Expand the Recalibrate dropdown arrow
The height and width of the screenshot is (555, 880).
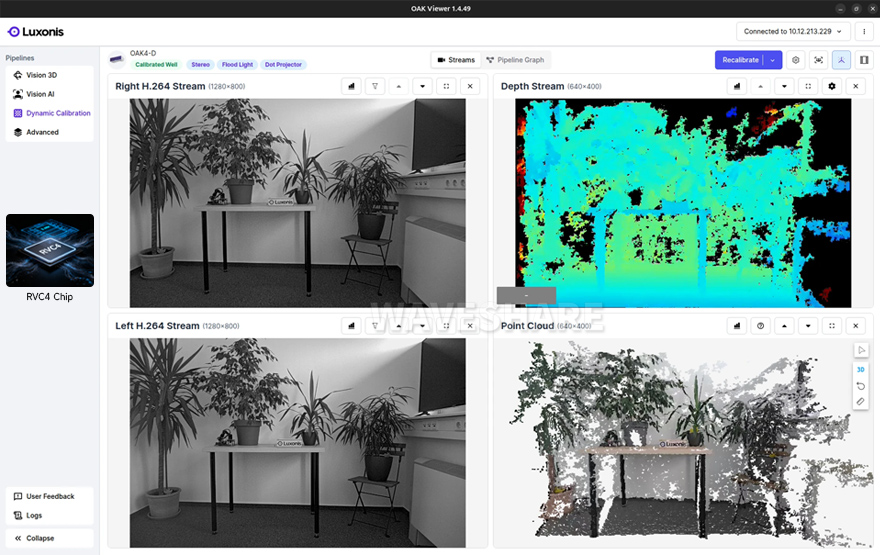773,60
